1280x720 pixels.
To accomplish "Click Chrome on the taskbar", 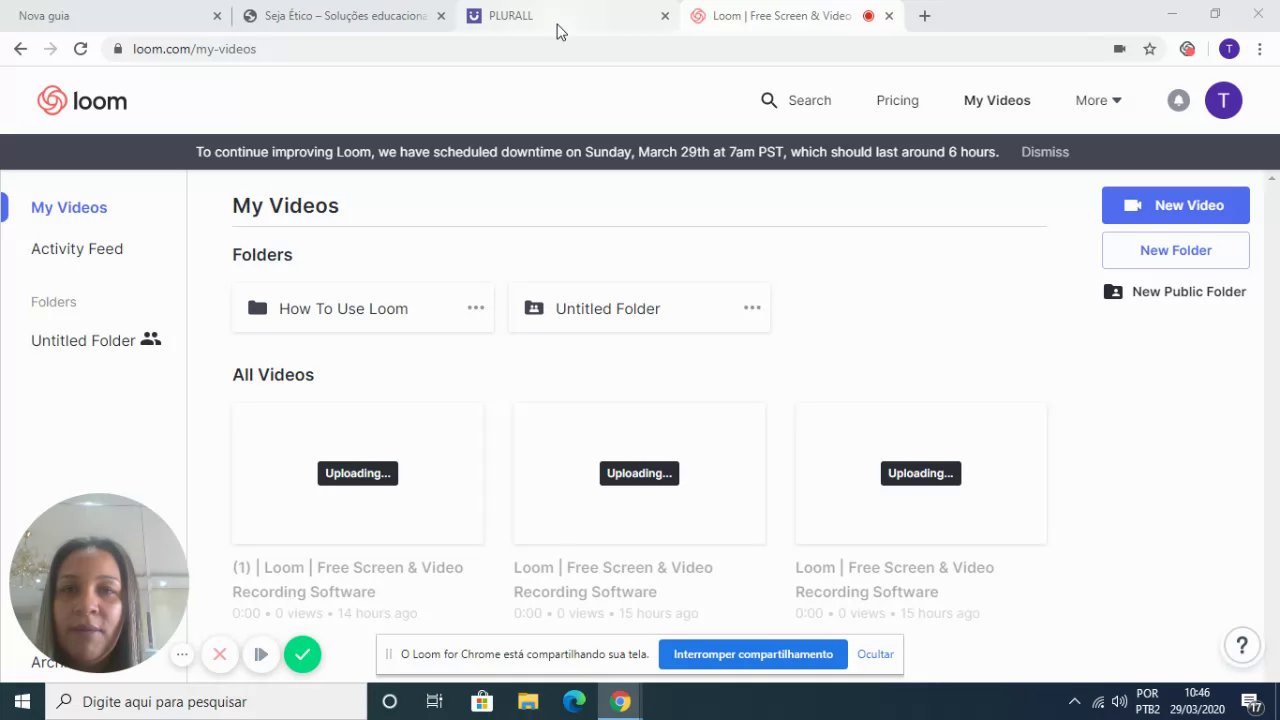I will pos(620,701).
